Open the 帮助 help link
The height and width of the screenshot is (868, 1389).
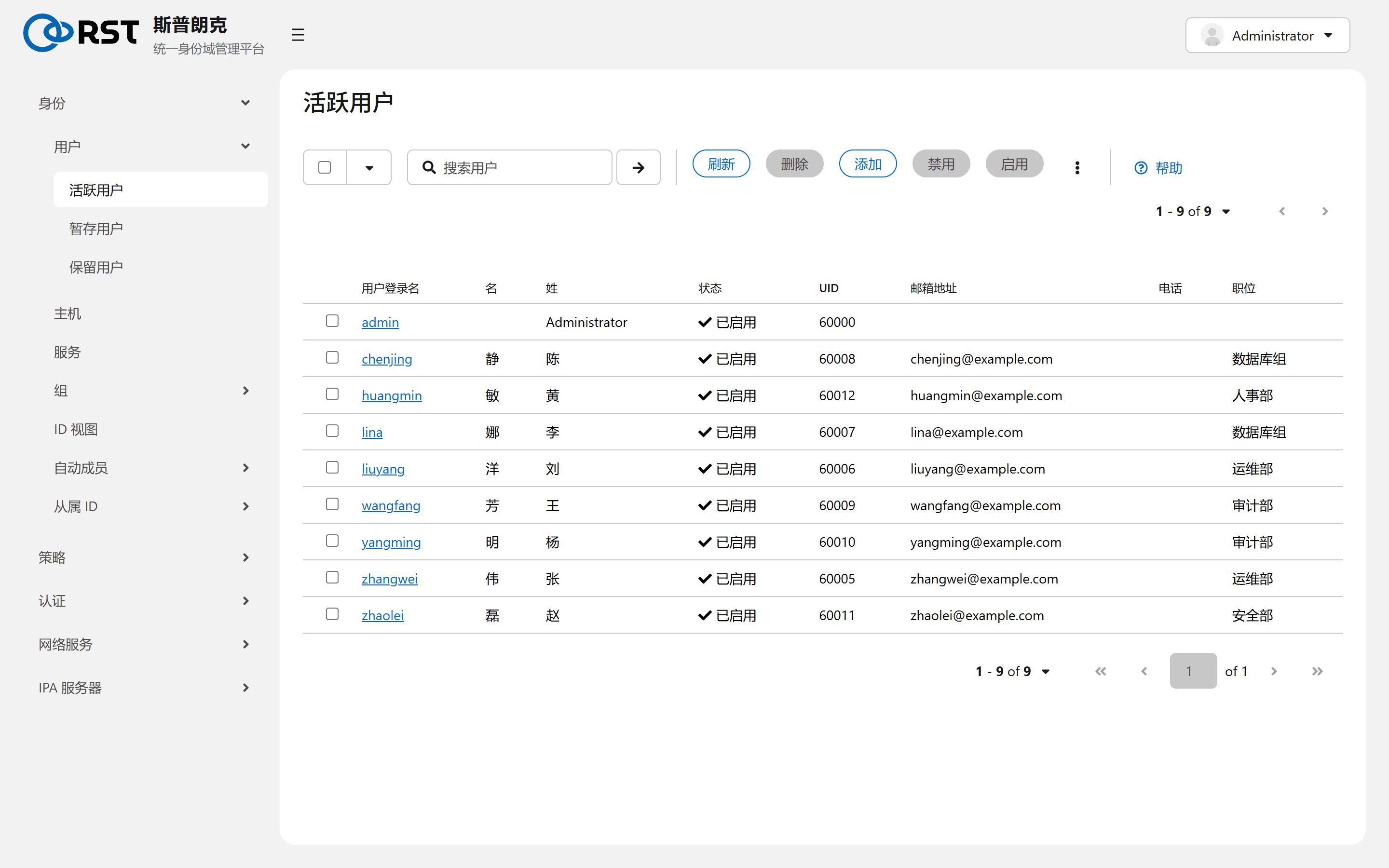click(1158, 168)
